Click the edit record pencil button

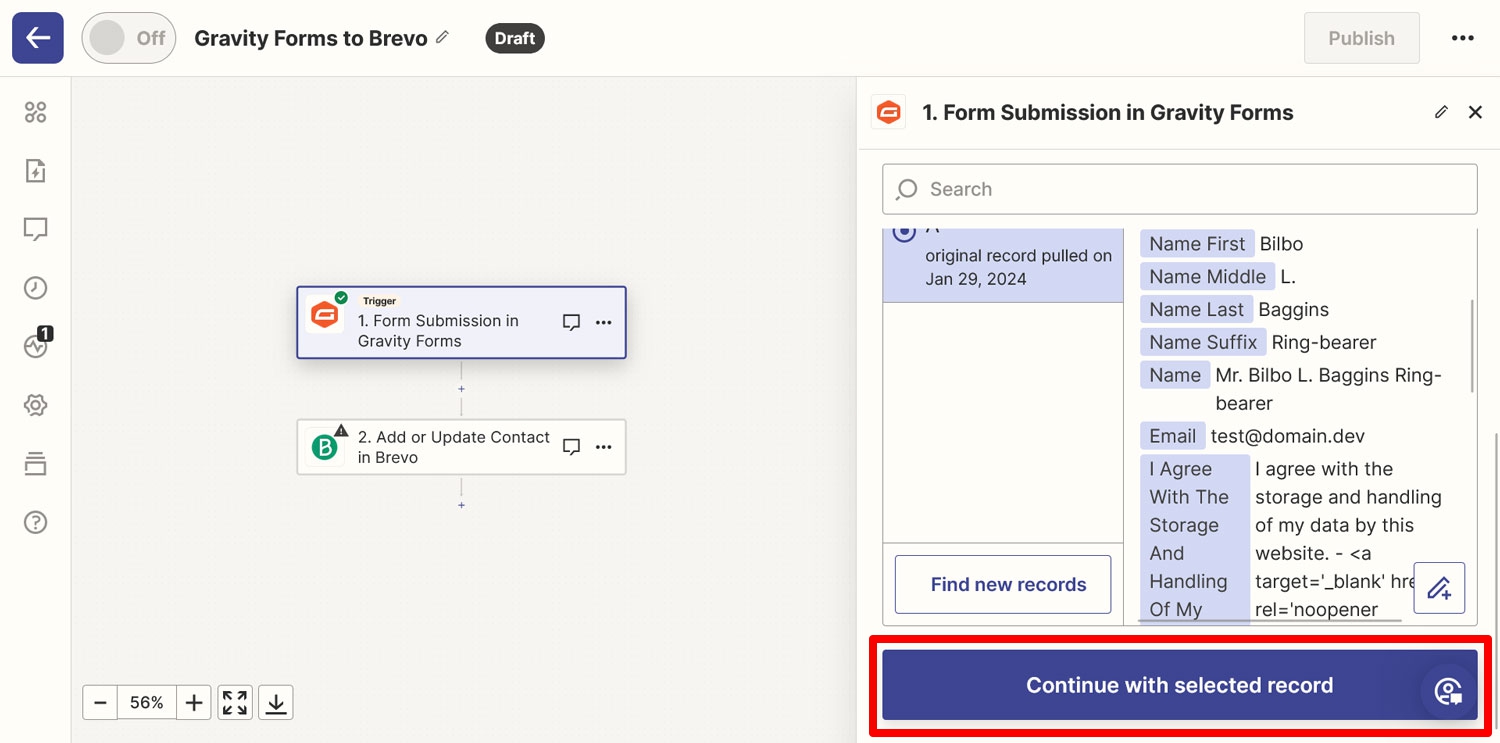coord(1439,588)
